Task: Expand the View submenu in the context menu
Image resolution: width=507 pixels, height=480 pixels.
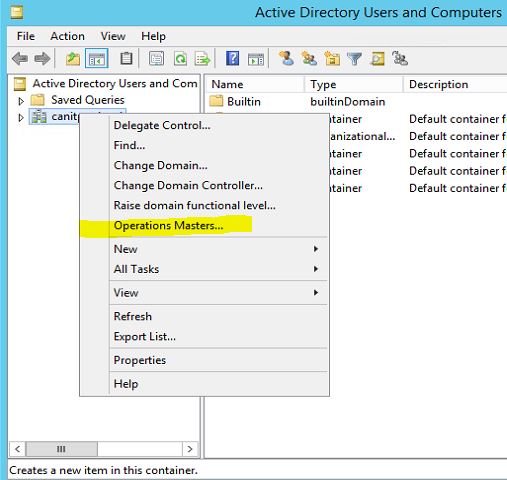Action: [x=204, y=293]
